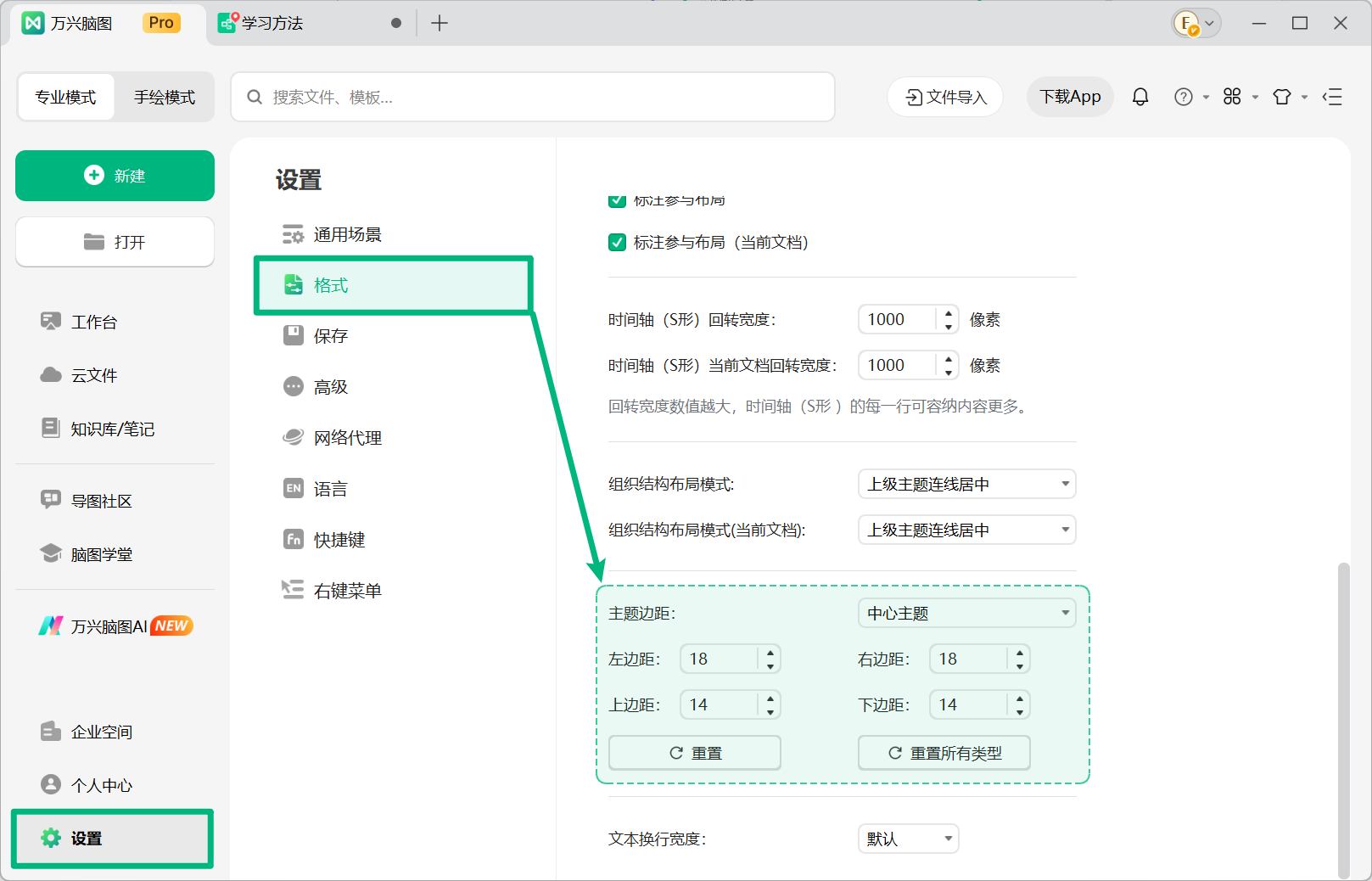Viewport: 1372px width, 881px height.
Task: Switch to 手绘模式
Action: pyautogui.click(x=165, y=97)
